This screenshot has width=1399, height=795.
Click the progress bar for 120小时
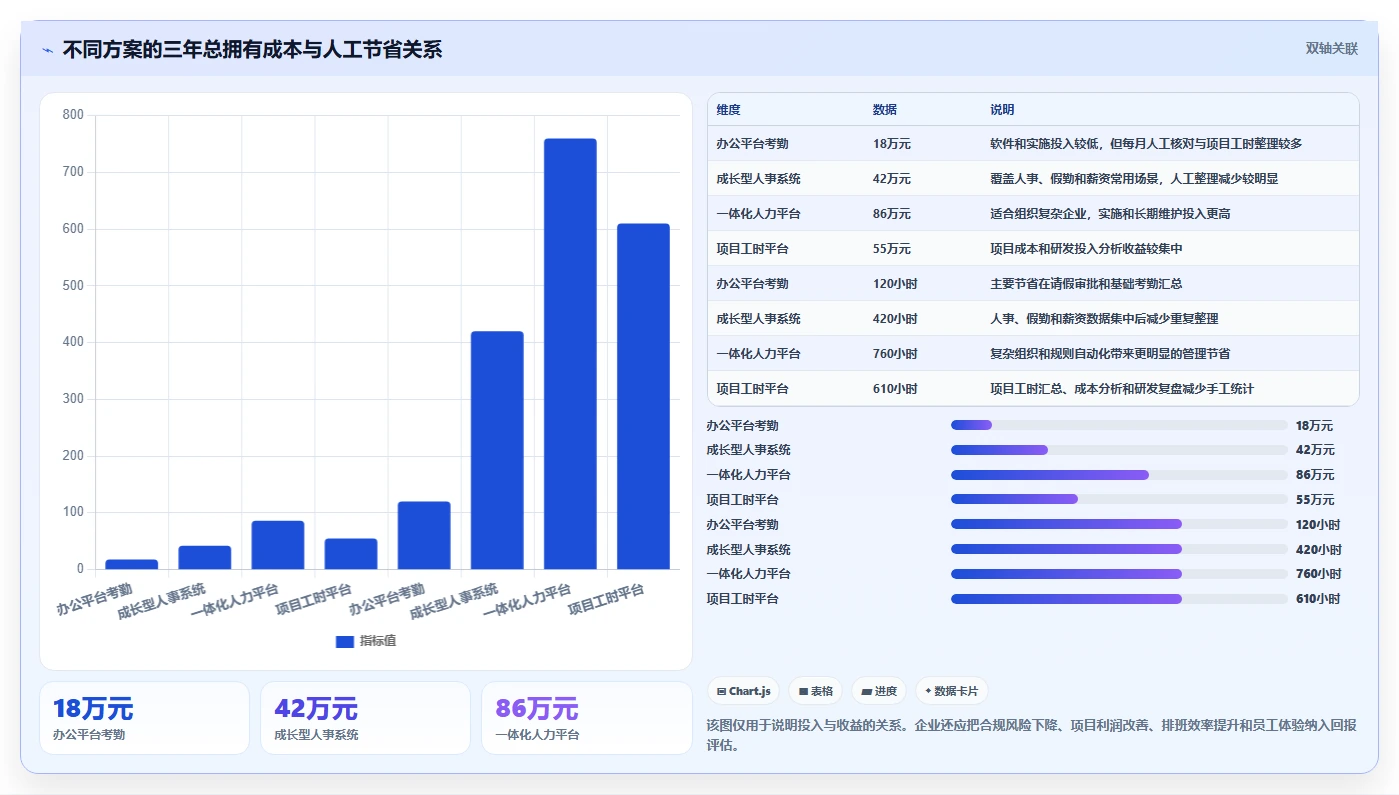point(1119,524)
